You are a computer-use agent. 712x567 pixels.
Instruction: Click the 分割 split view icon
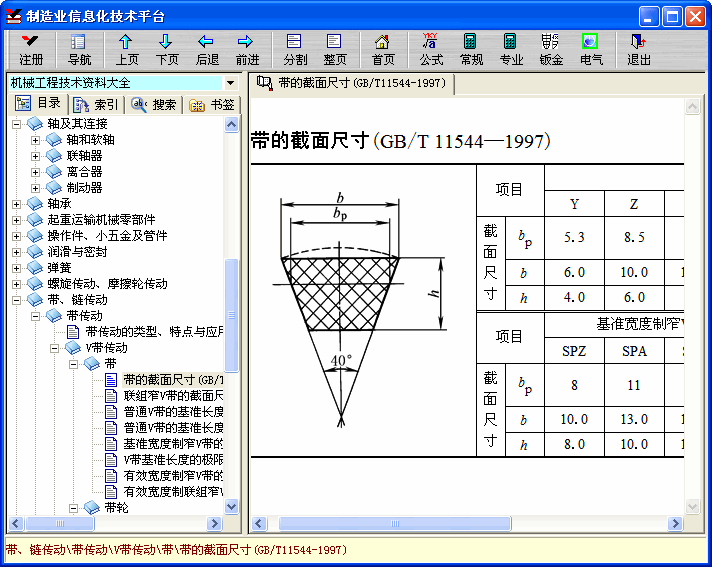click(x=295, y=49)
